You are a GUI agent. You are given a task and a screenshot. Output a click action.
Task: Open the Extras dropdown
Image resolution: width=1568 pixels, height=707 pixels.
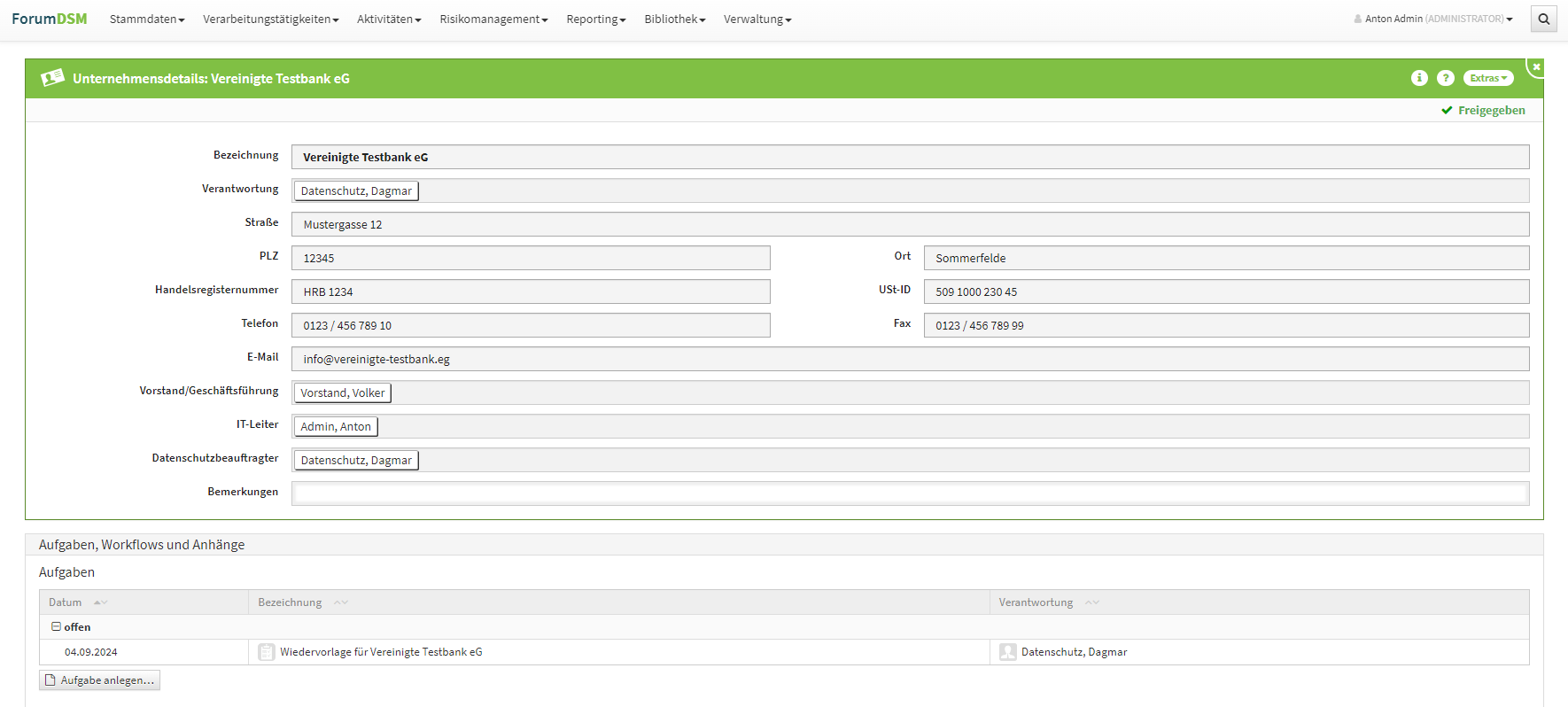[x=1488, y=78]
